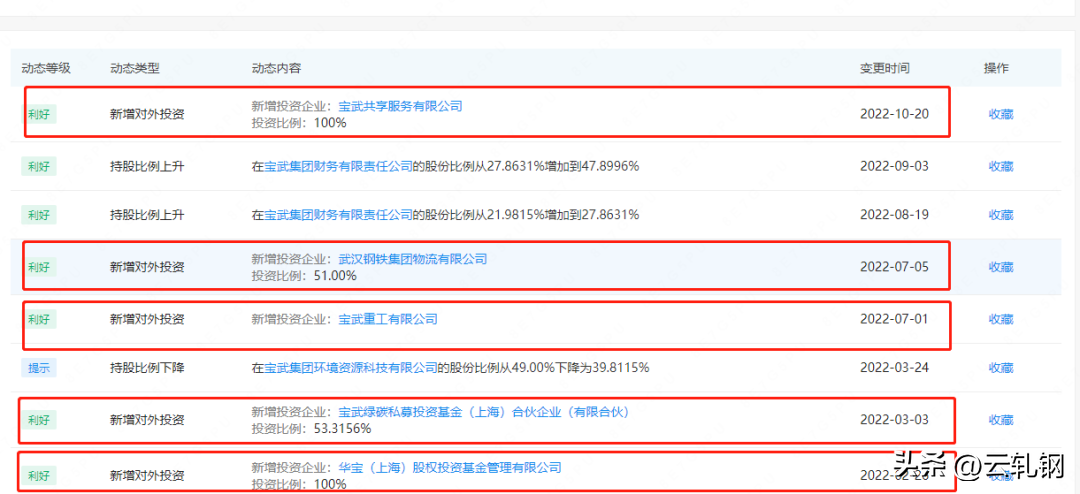Click 收藏 for the 2022-10-20 entry
Image resolution: width=1080 pixels, height=494 pixels.
[x=1001, y=114]
